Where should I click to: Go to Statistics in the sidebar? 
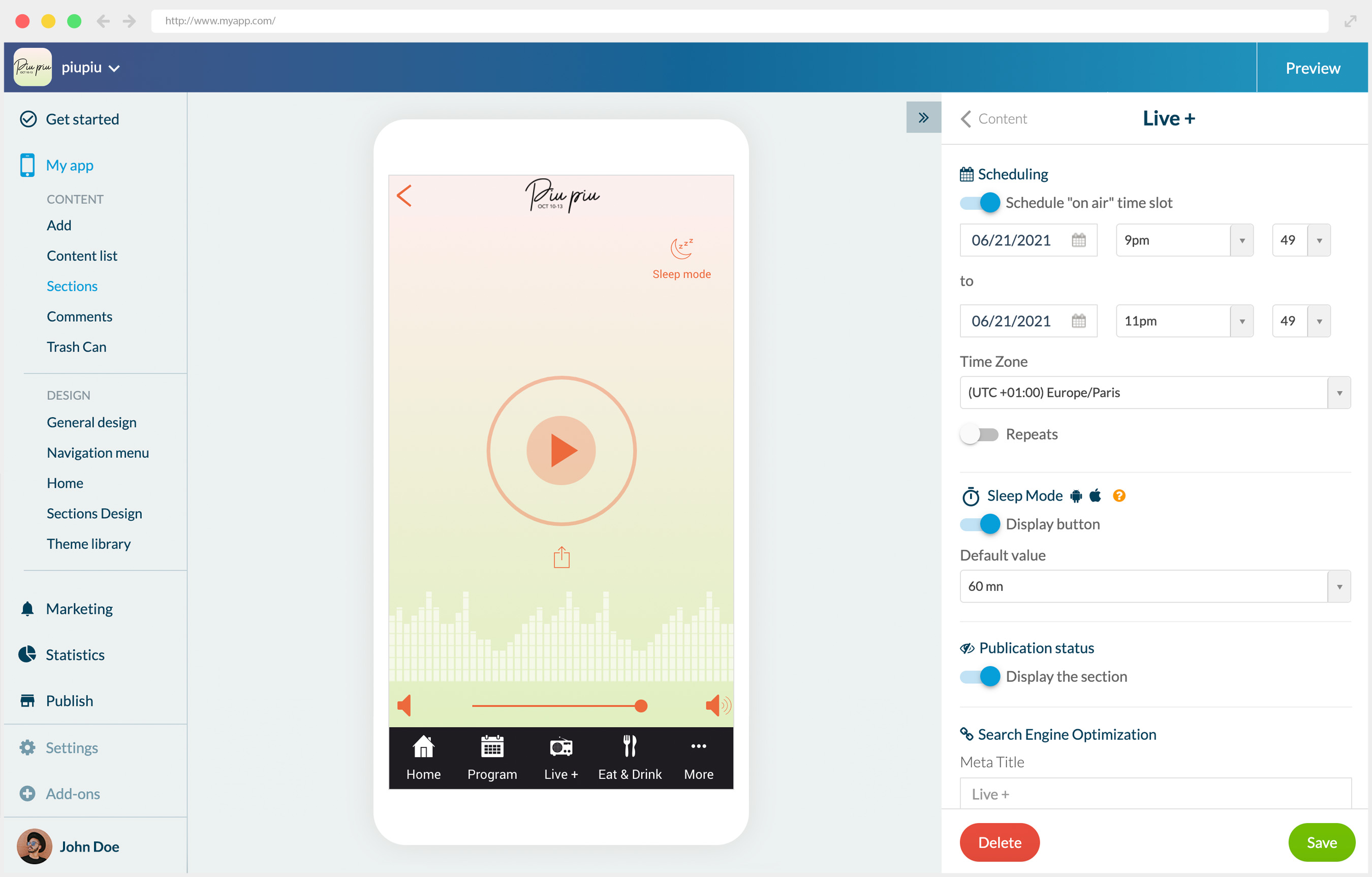75,655
